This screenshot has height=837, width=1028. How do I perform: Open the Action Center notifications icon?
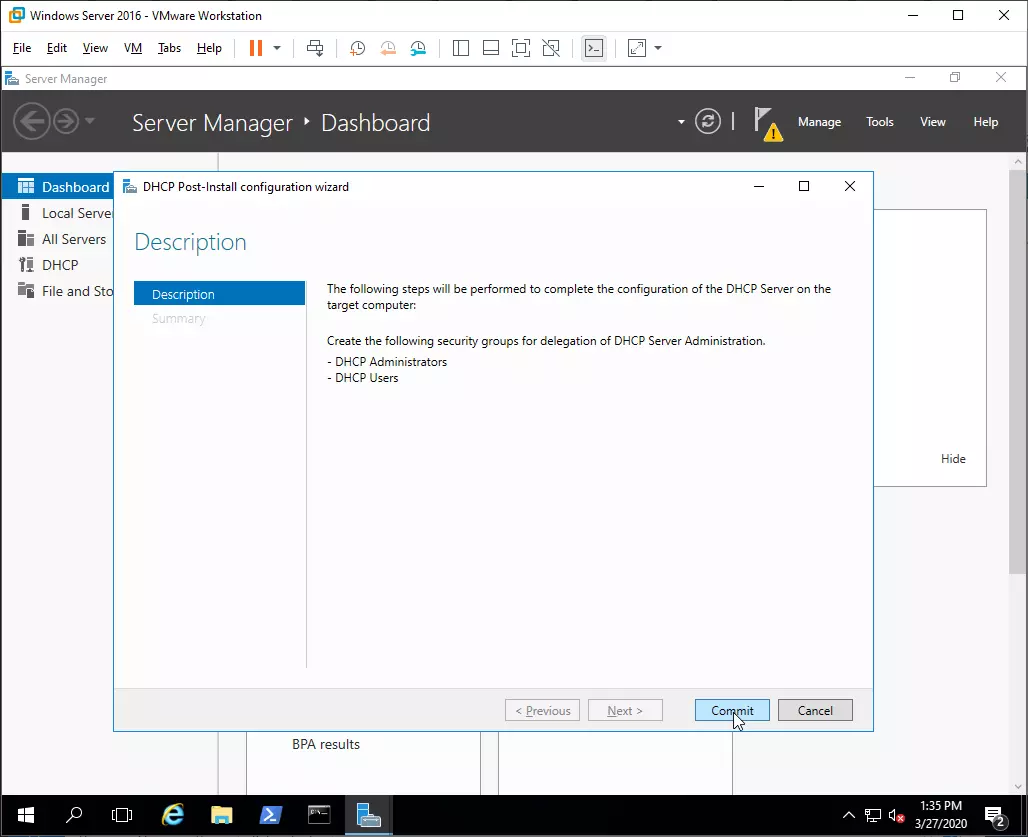pos(995,817)
